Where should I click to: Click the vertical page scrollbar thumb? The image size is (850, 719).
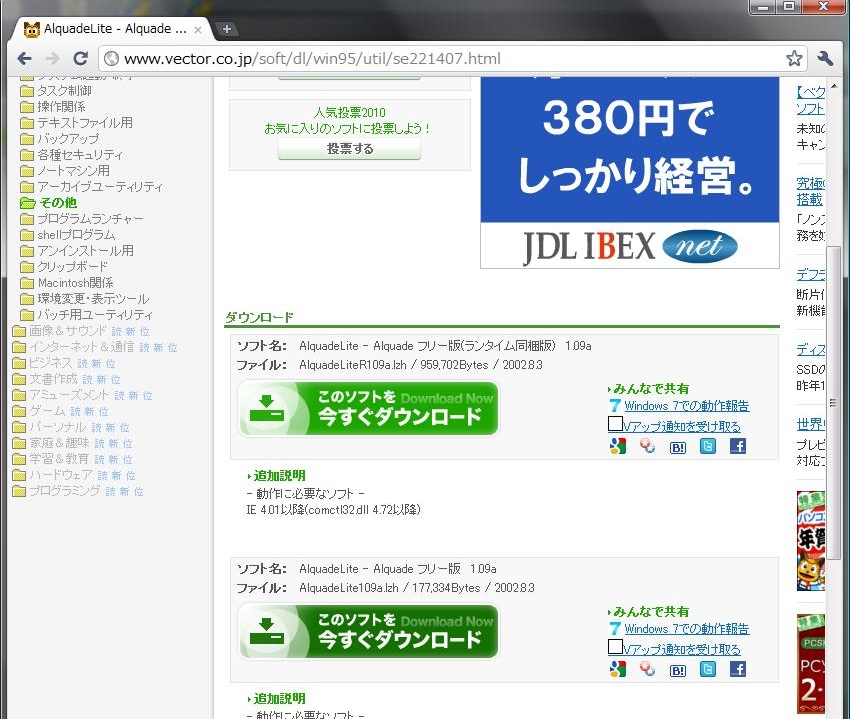pos(833,403)
